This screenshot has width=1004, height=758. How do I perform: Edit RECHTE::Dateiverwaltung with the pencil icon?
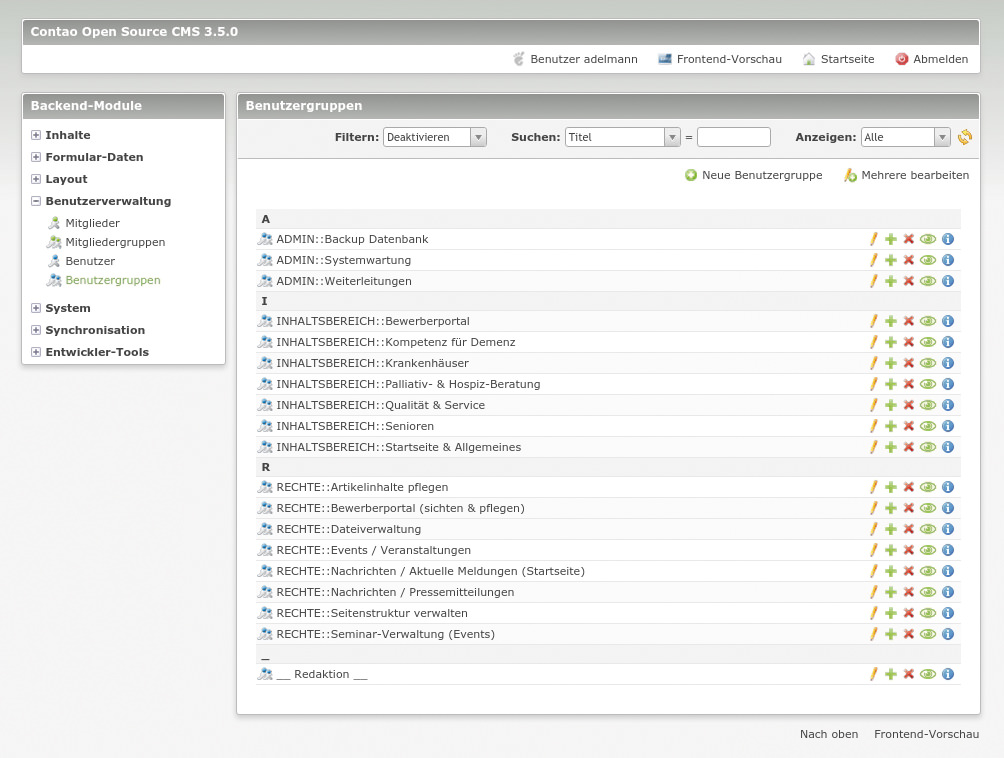pyautogui.click(x=873, y=529)
